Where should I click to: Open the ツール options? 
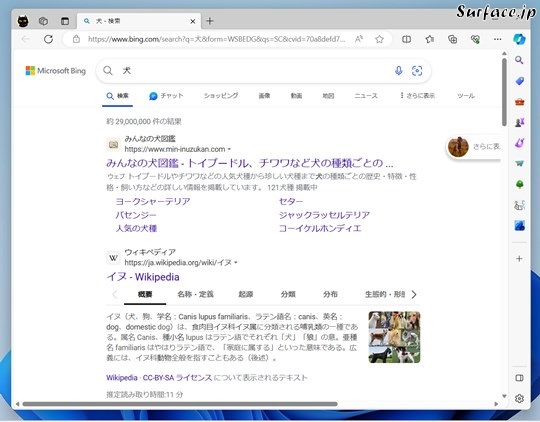466,96
